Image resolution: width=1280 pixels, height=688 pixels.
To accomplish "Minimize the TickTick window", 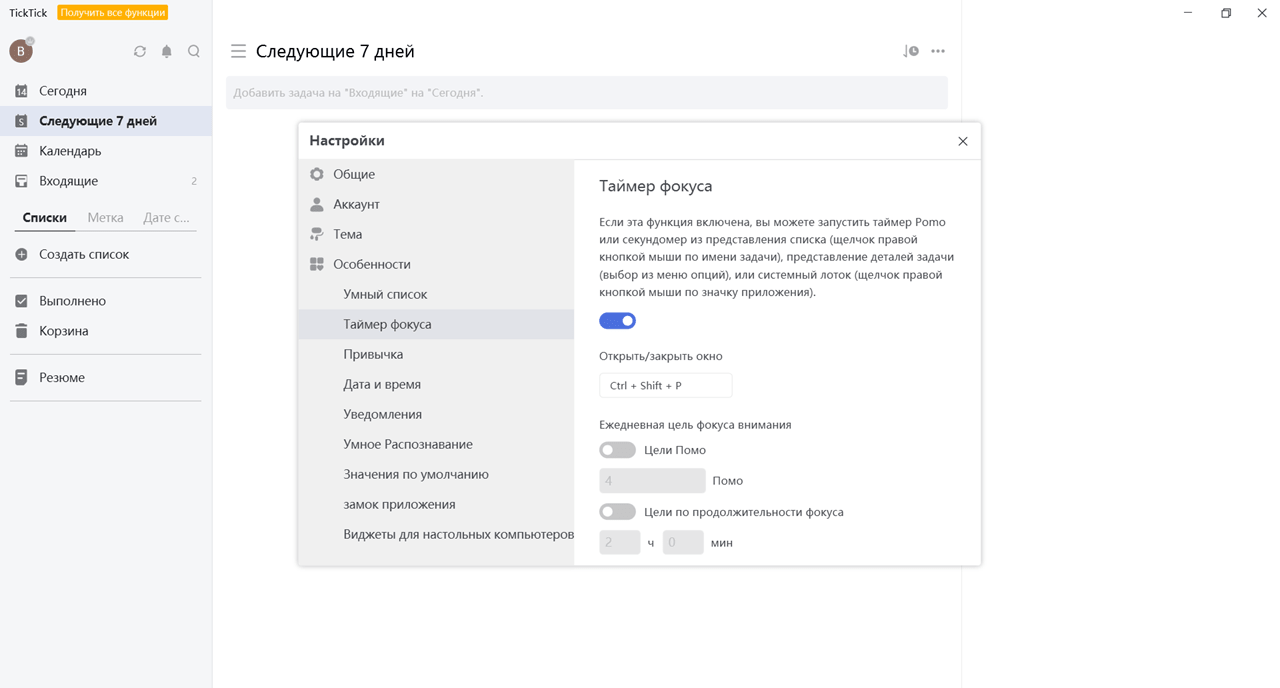I will 1188,13.
